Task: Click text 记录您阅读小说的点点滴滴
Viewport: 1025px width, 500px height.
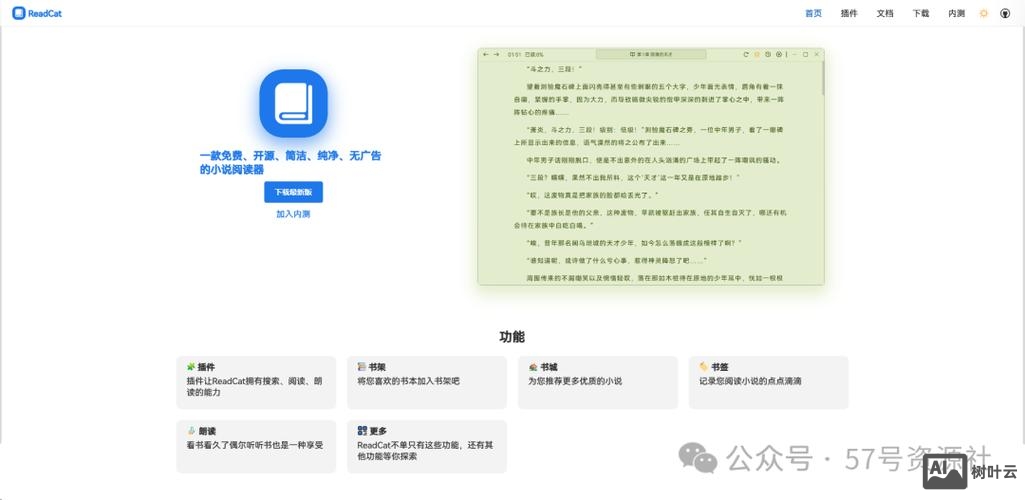Action: tap(750, 381)
